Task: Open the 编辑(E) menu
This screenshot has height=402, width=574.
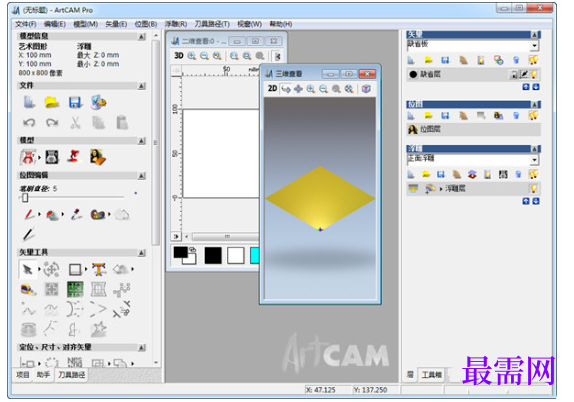Action: 55,24
